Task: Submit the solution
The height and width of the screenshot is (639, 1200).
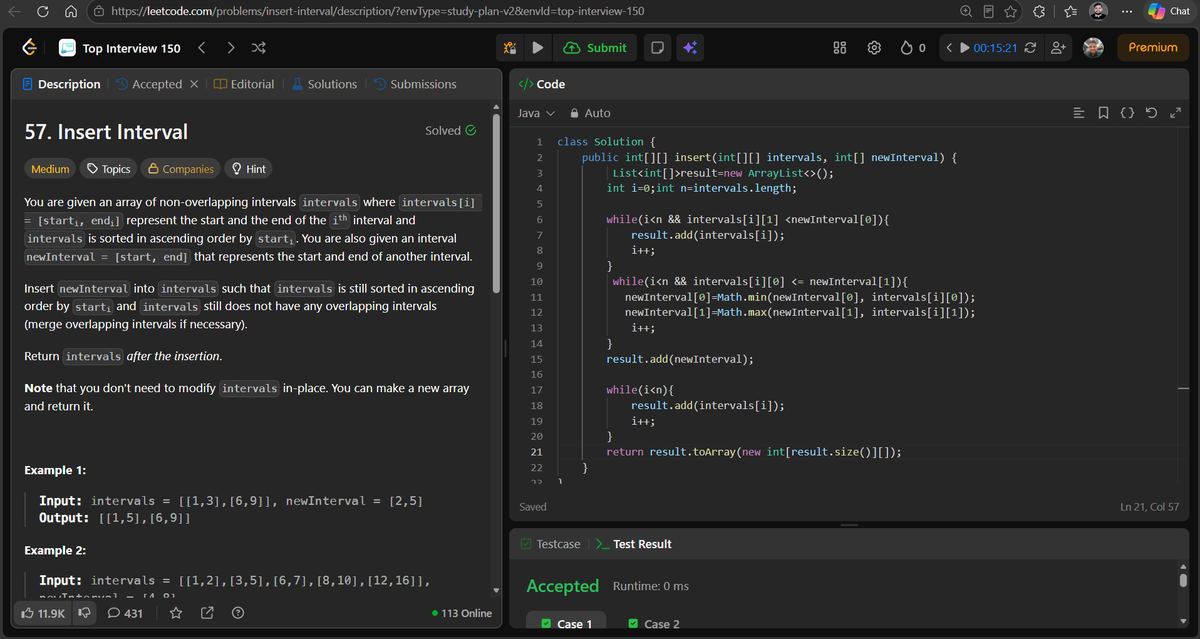Action: click(596, 47)
